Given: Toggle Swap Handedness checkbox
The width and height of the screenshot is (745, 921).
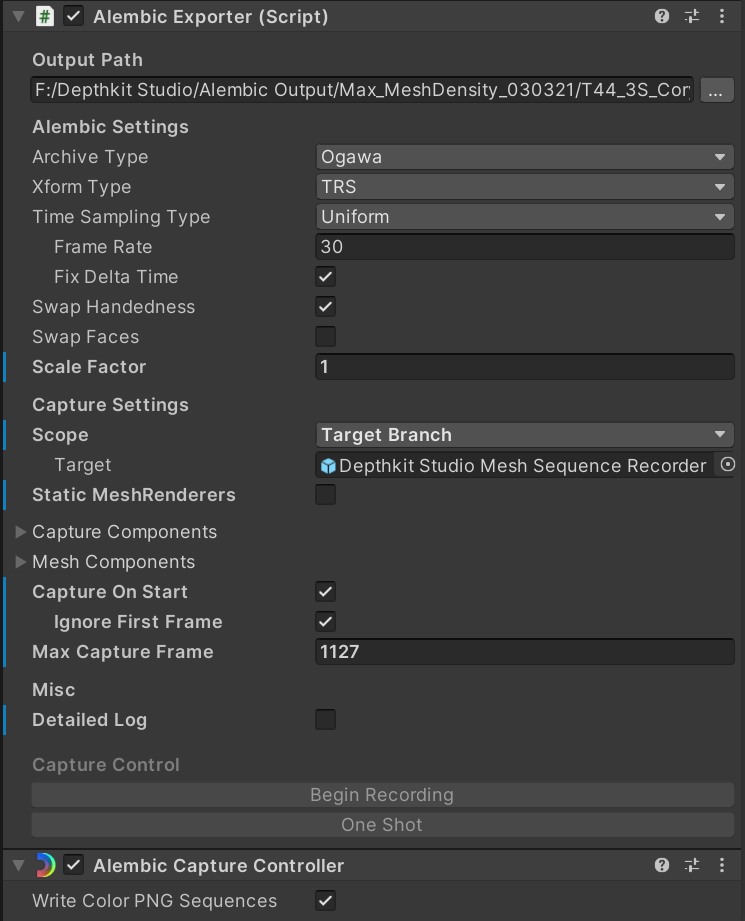Looking at the screenshot, I should (325, 307).
